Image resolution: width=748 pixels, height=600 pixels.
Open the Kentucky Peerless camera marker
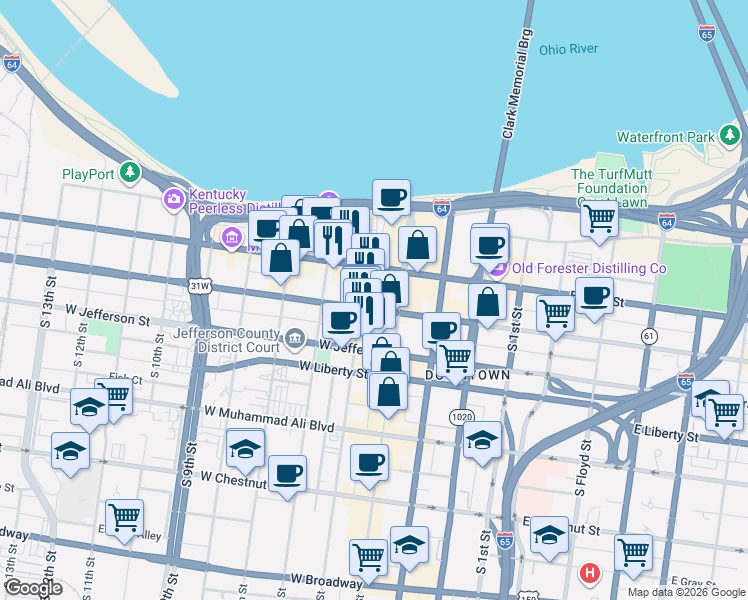174,199
